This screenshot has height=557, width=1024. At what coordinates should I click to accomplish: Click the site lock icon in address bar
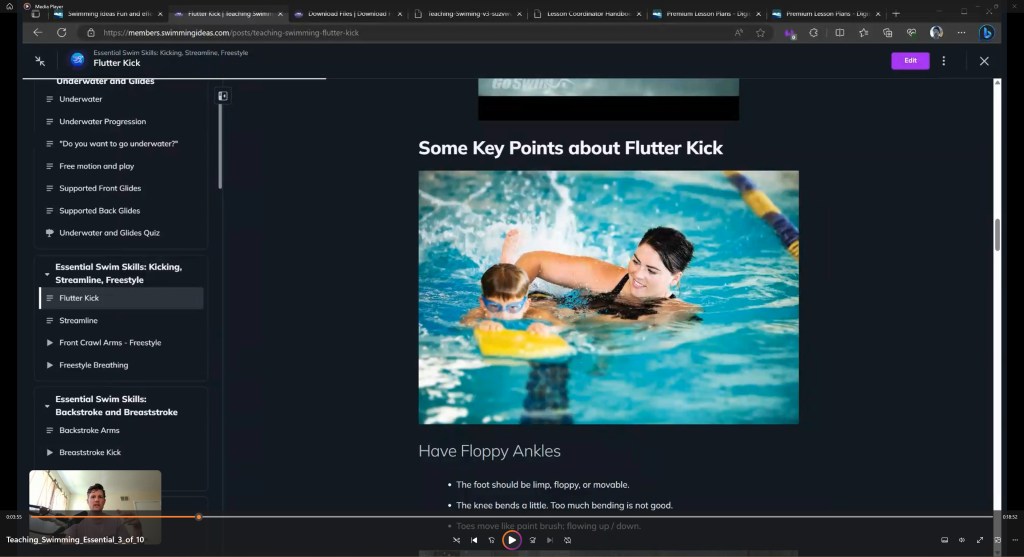point(91,33)
